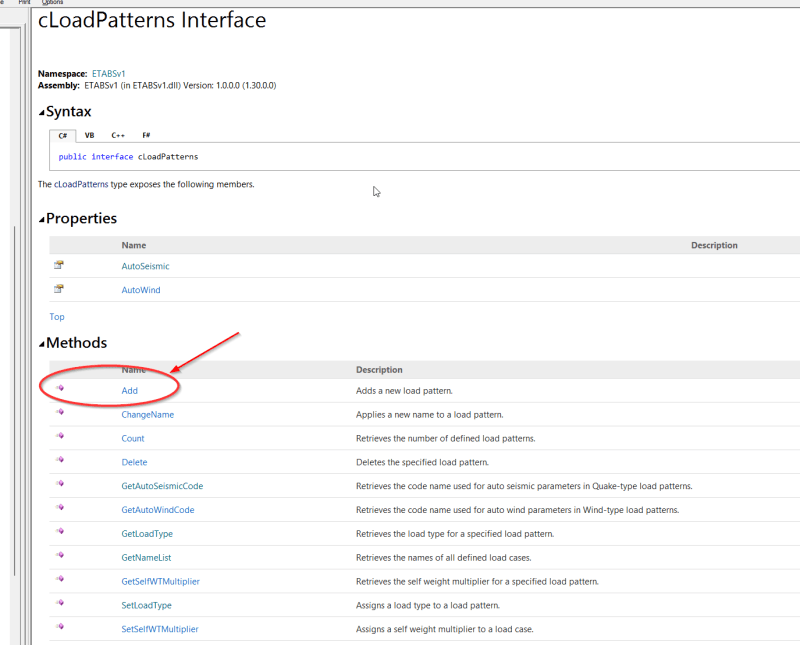The width and height of the screenshot is (800, 645).
Task: Click 'Retrieves the names of all defined load cases.'
Action: click(x=443, y=557)
